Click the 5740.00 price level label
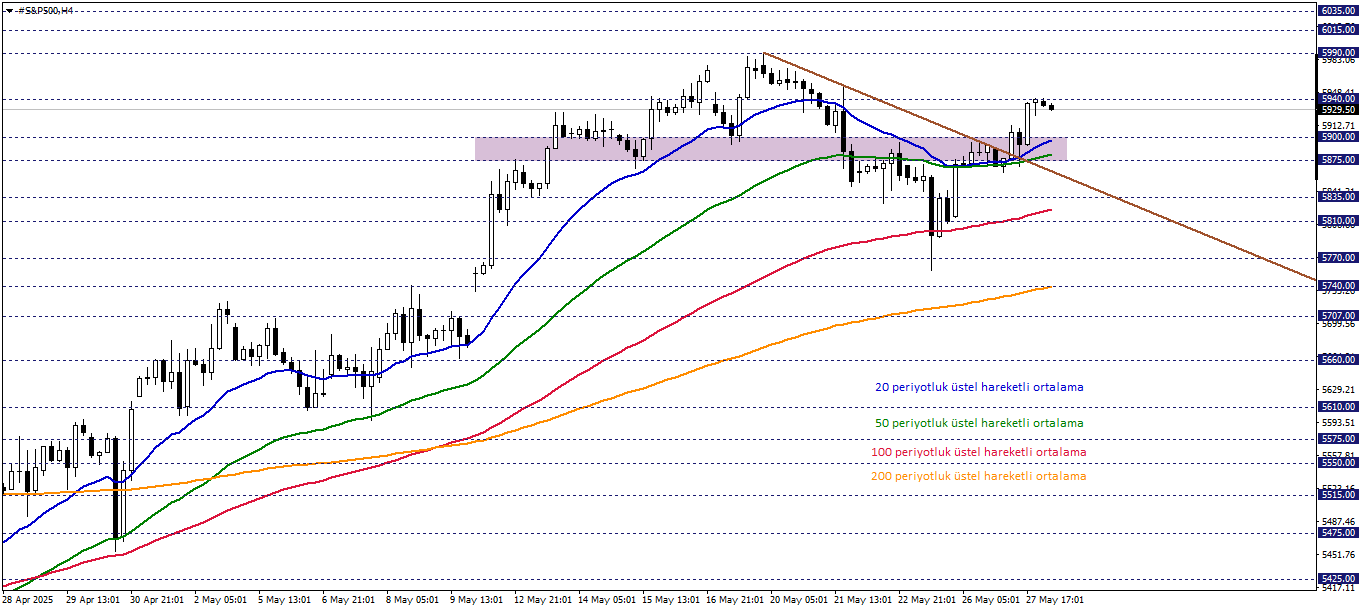The image size is (1362, 611). coord(1338,286)
